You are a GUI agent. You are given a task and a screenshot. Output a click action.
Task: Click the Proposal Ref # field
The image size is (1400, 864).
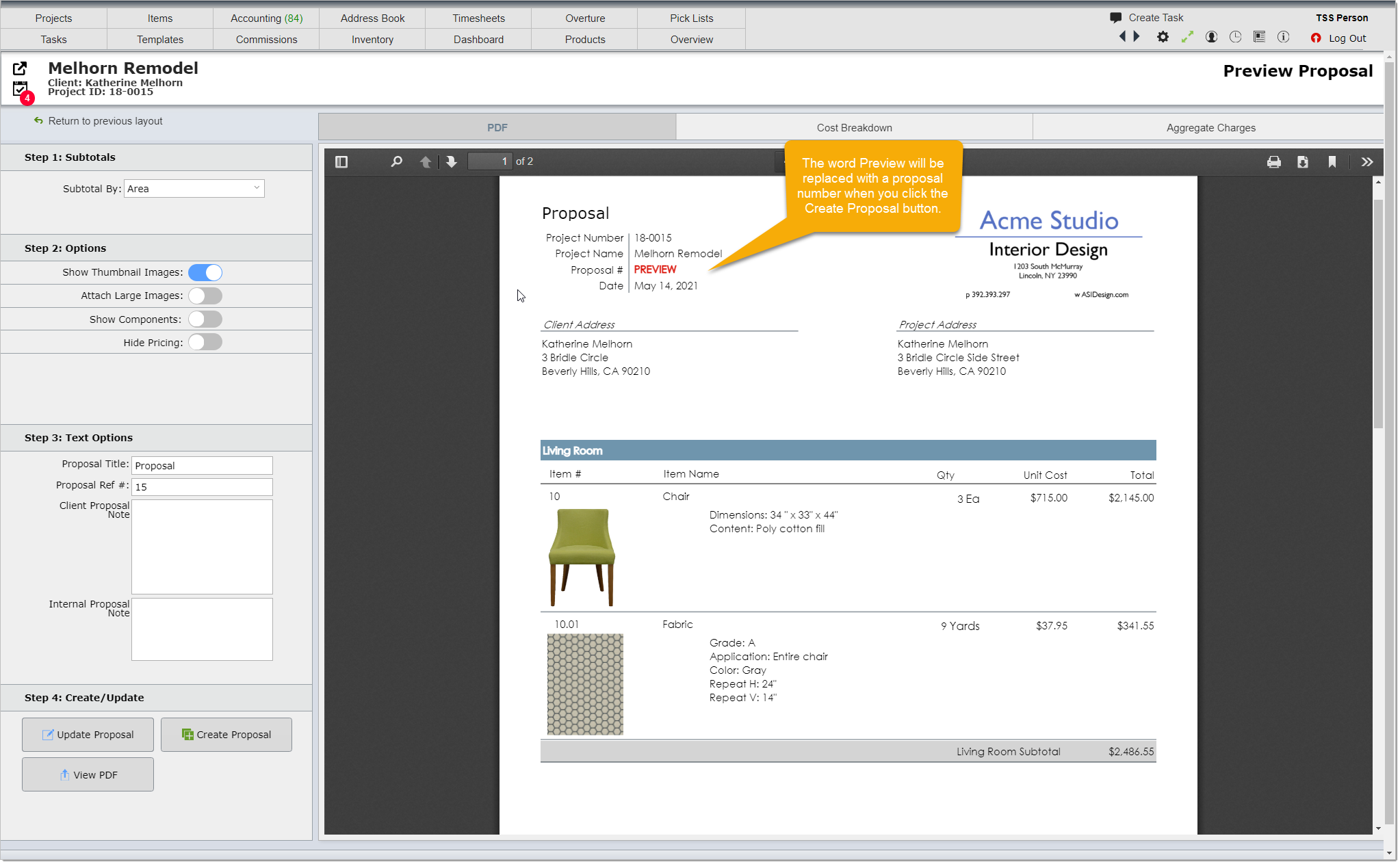pyautogui.click(x=202, y=486)
